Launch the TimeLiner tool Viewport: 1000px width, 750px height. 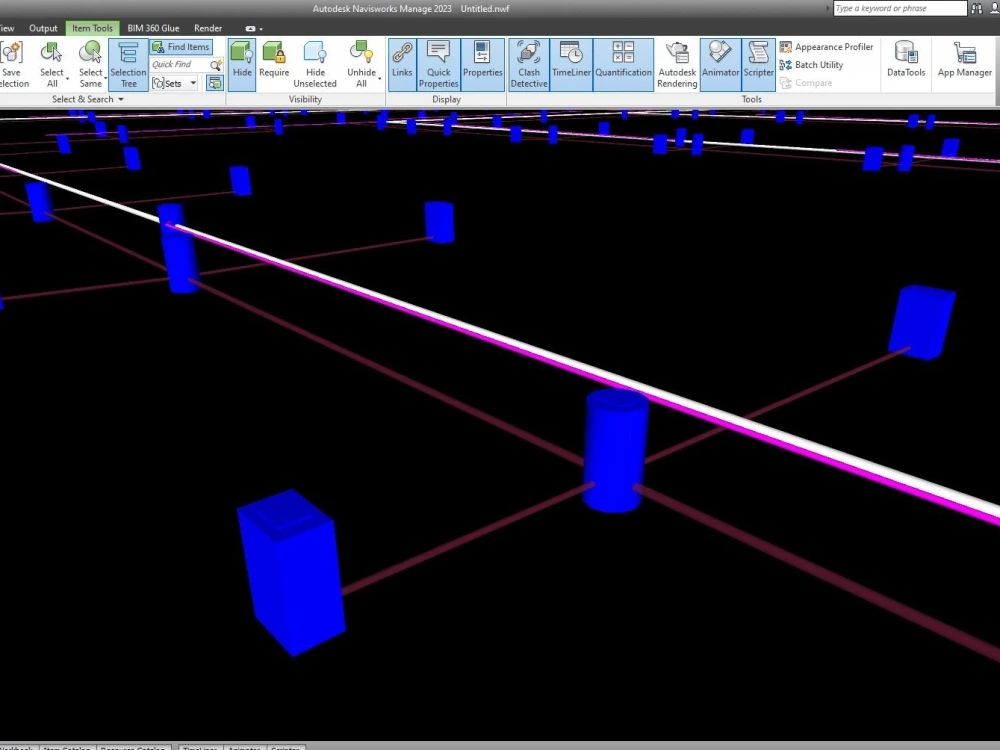(570, 60)
